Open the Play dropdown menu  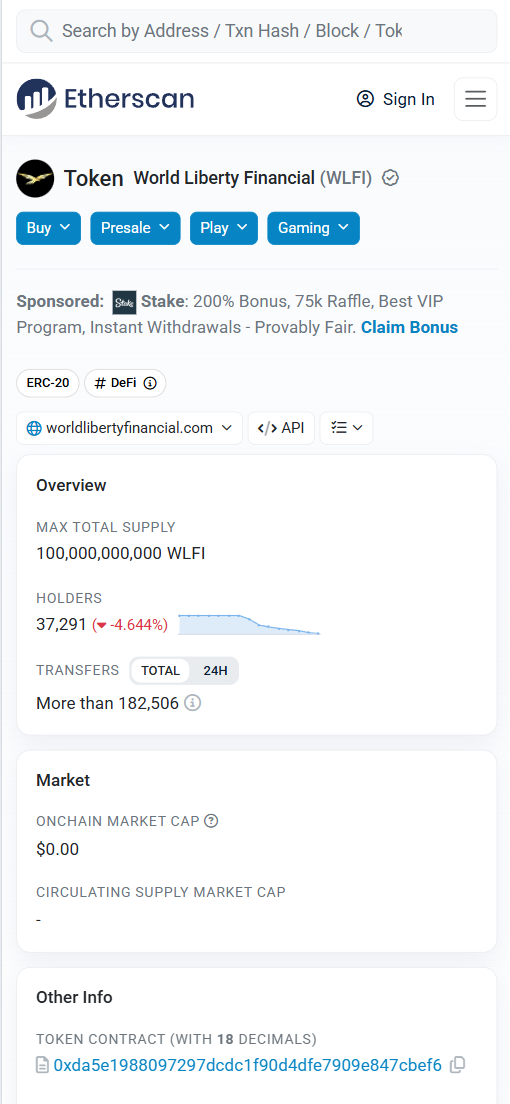click(x=224, y=228)
